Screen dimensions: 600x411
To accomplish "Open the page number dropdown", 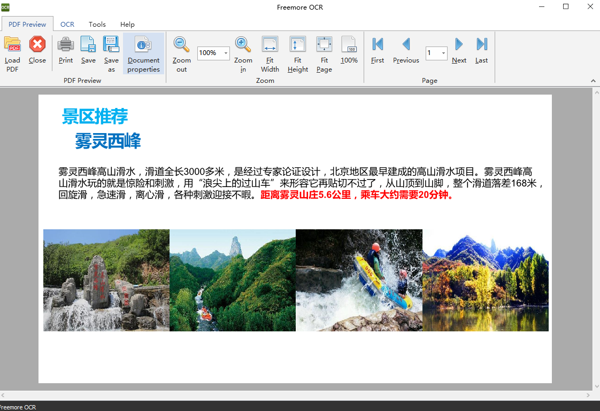I will pos(443,53).
